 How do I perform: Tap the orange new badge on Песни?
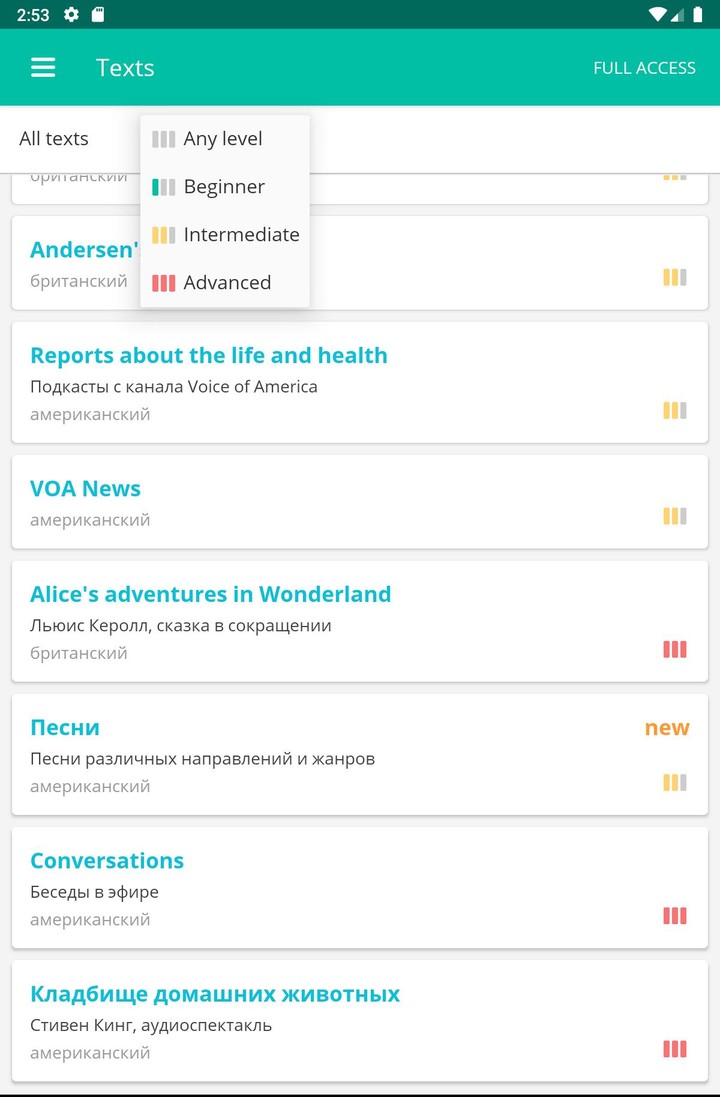[667, 727]
